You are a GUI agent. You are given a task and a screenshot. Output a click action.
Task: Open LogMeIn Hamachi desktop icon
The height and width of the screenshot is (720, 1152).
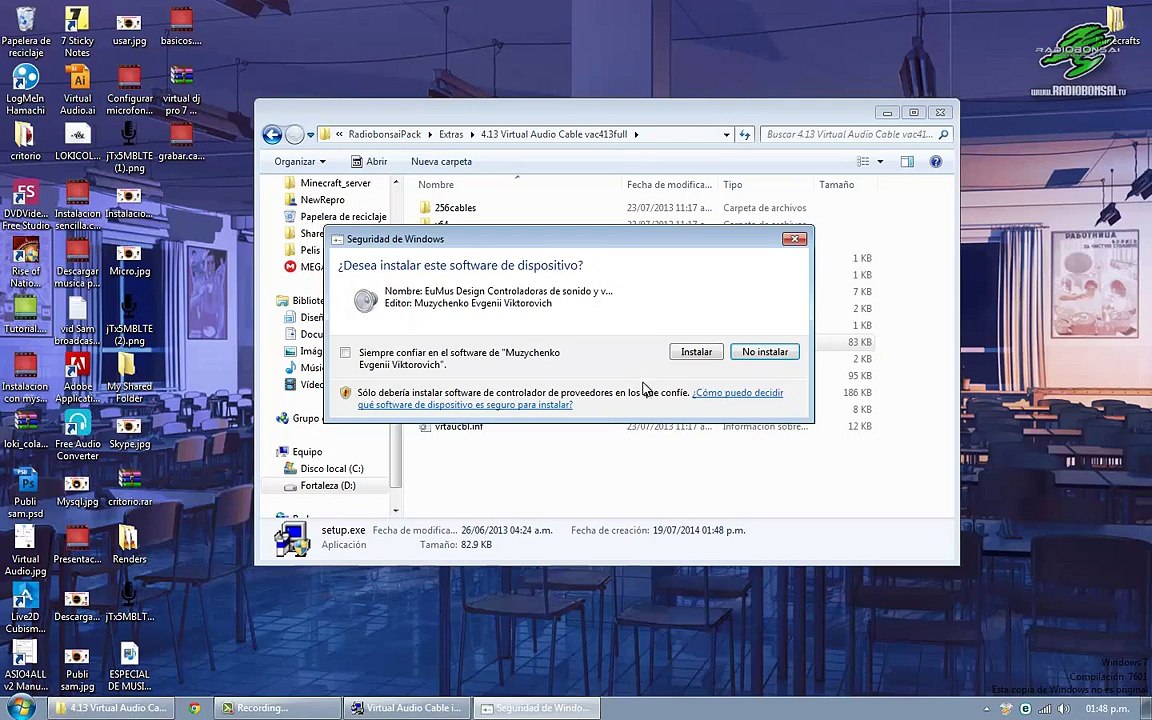pos(26,90)
